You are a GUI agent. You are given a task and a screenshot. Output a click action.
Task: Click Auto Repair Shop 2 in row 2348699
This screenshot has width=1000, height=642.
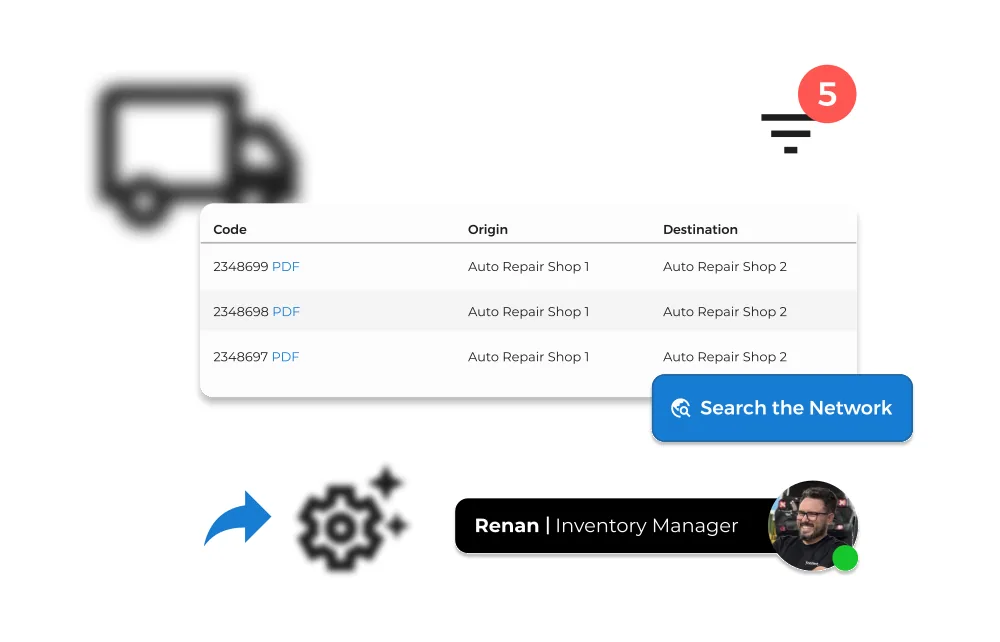pyautogui.click(x=725, y=266)
